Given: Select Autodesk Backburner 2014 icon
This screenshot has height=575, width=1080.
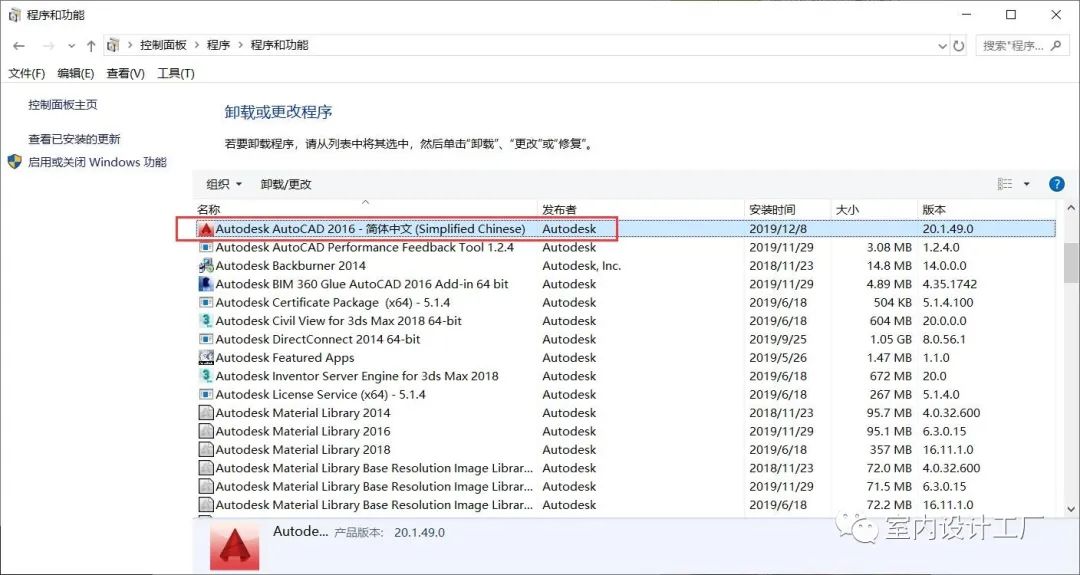Looking at the screenshot, I should click(x=205, y=266).
